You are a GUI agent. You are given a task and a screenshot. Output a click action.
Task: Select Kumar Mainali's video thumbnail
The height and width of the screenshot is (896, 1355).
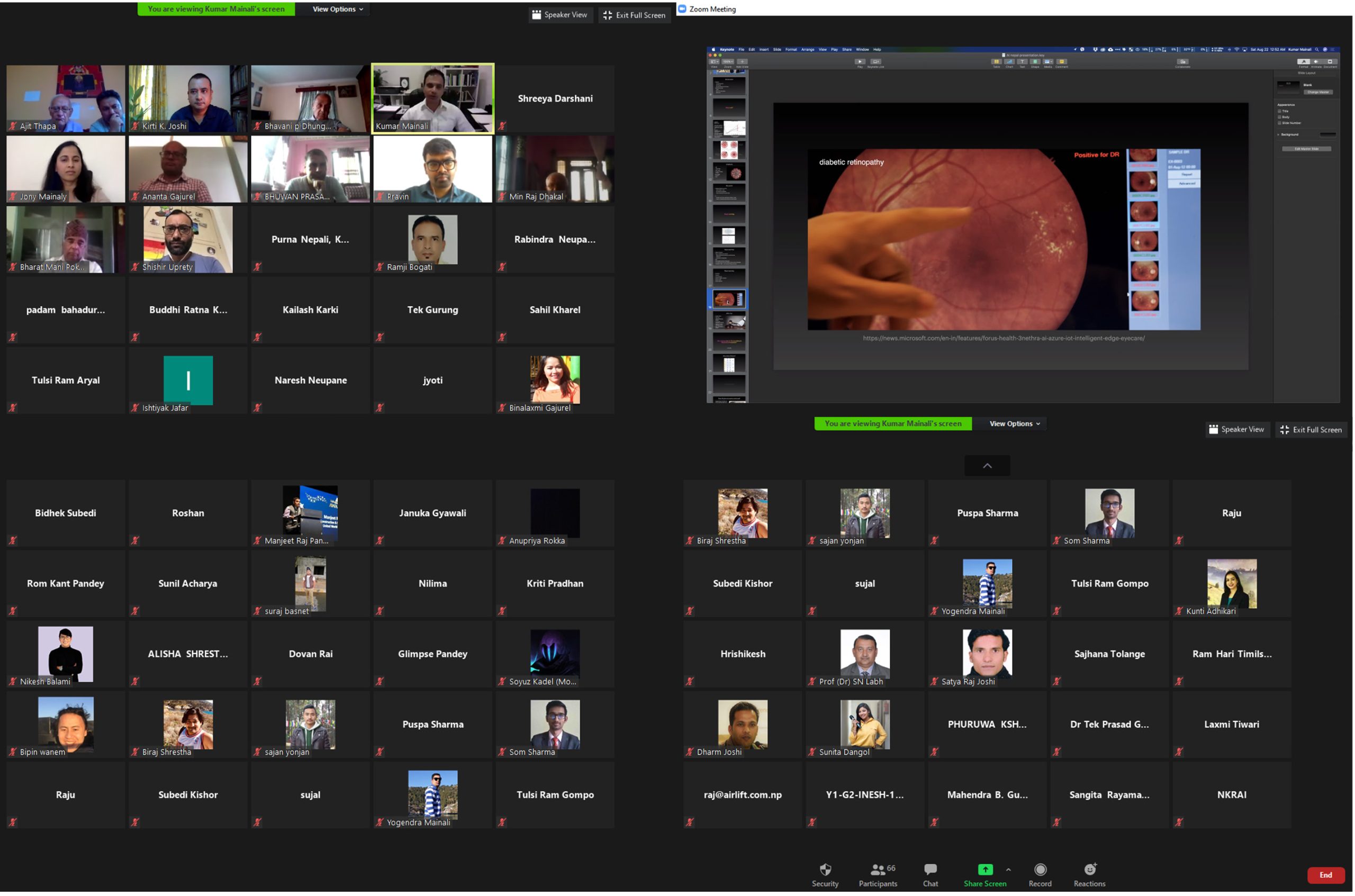[432, 98]
